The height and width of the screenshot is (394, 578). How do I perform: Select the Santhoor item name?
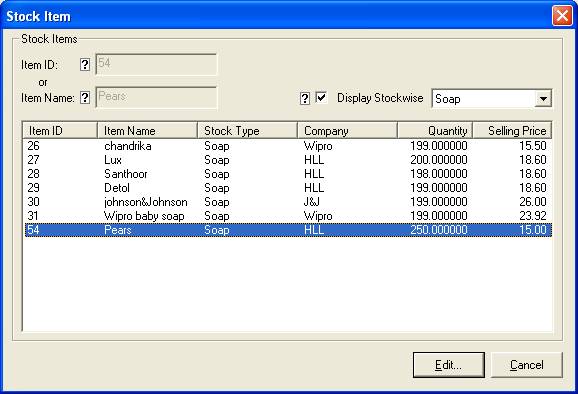tap(126, 174)
